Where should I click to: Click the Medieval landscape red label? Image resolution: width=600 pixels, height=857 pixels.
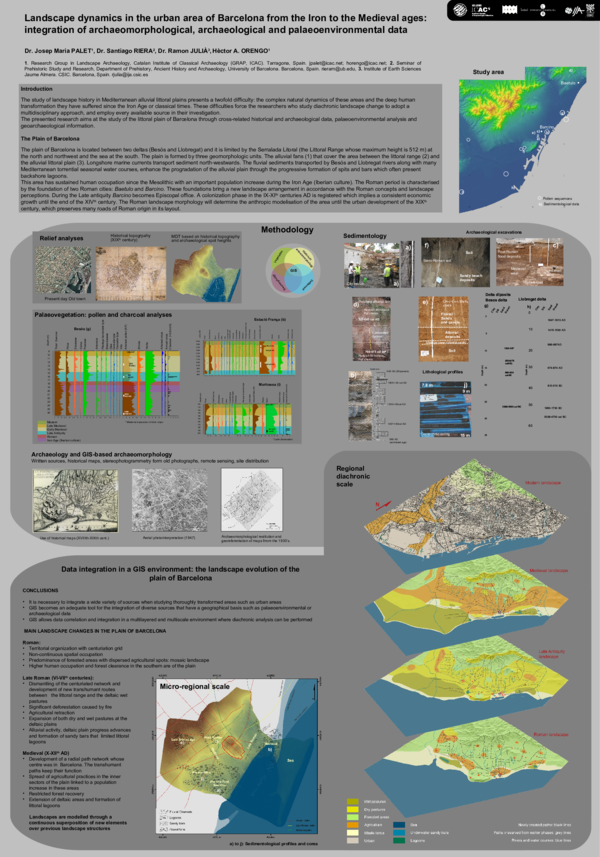pos(548,571)
